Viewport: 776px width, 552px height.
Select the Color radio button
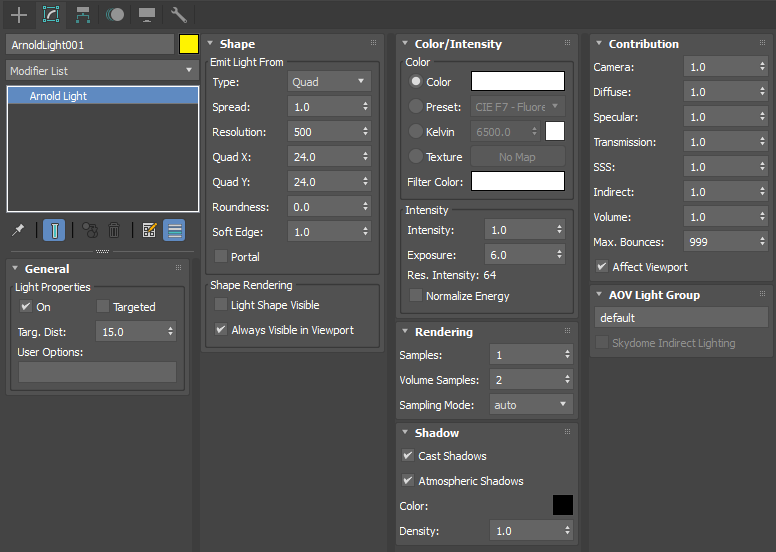[x=416, y=81]
